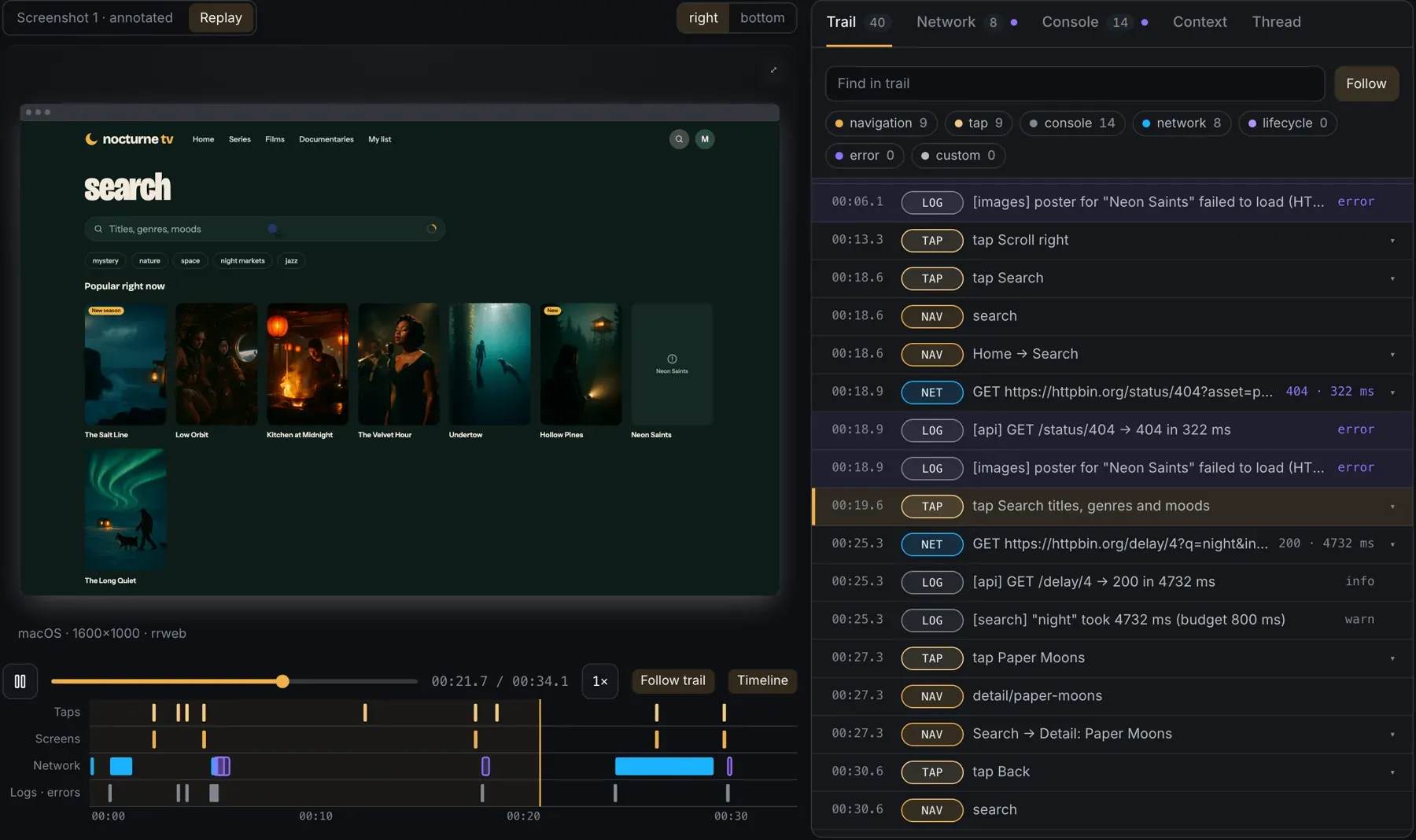The image size is (1416, 840).
Task: Click the night markets genre chip
Action: pos(242,261)
